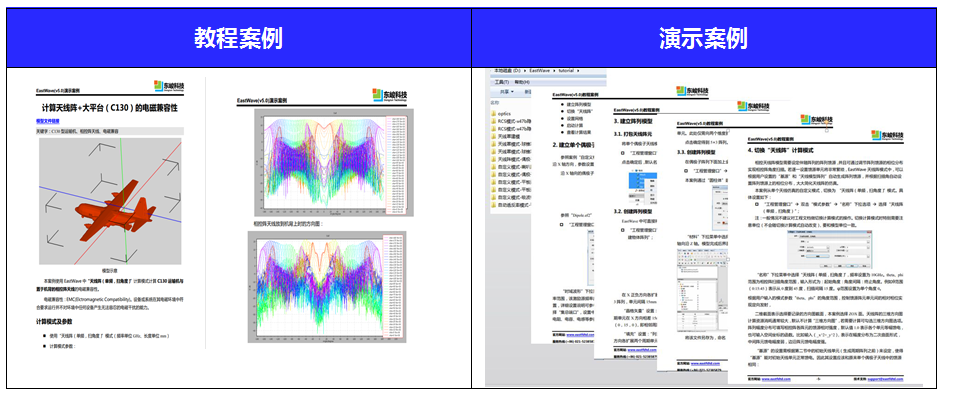Click 东峻科技 logo on section 4 page

(x=888, y=135)
